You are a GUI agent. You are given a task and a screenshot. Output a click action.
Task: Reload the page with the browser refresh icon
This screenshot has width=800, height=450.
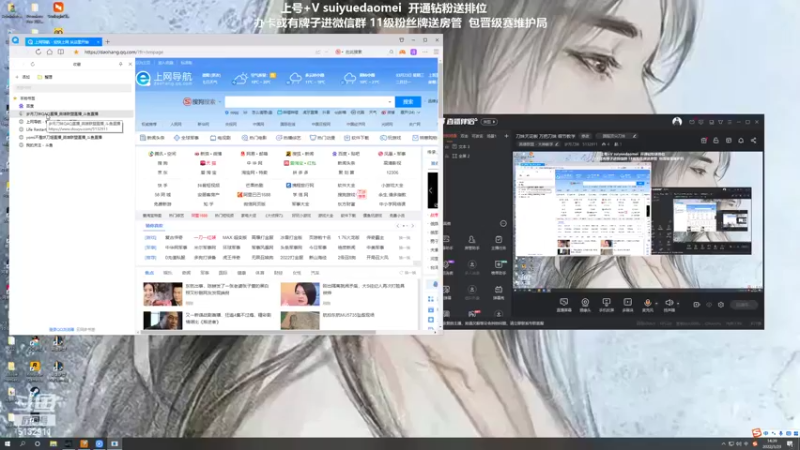38,52
